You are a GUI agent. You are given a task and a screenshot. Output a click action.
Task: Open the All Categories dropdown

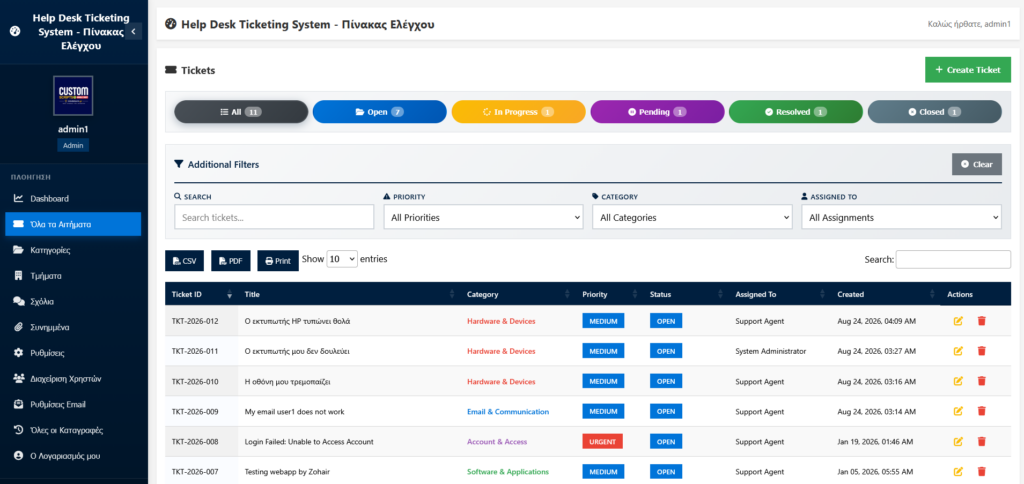pyautogui.click(x=692, y=218)
